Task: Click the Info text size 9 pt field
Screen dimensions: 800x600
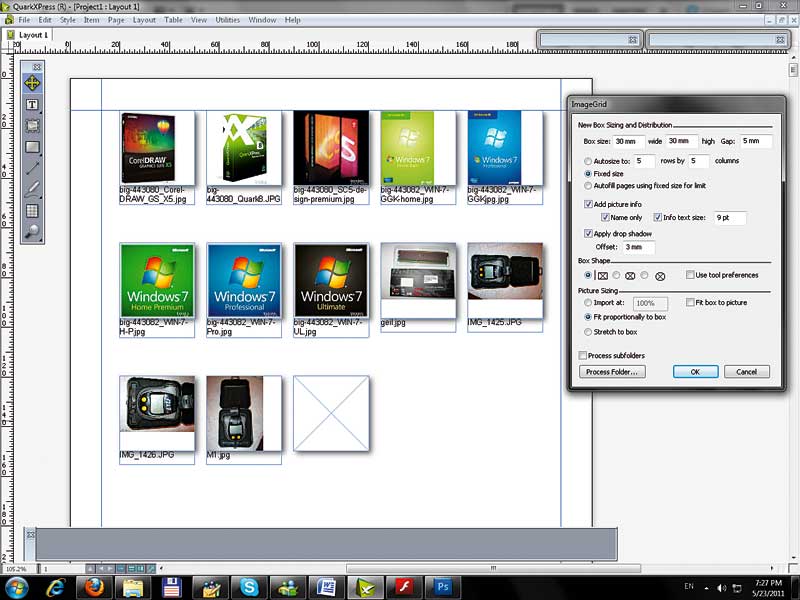Action: click(730, 218)
